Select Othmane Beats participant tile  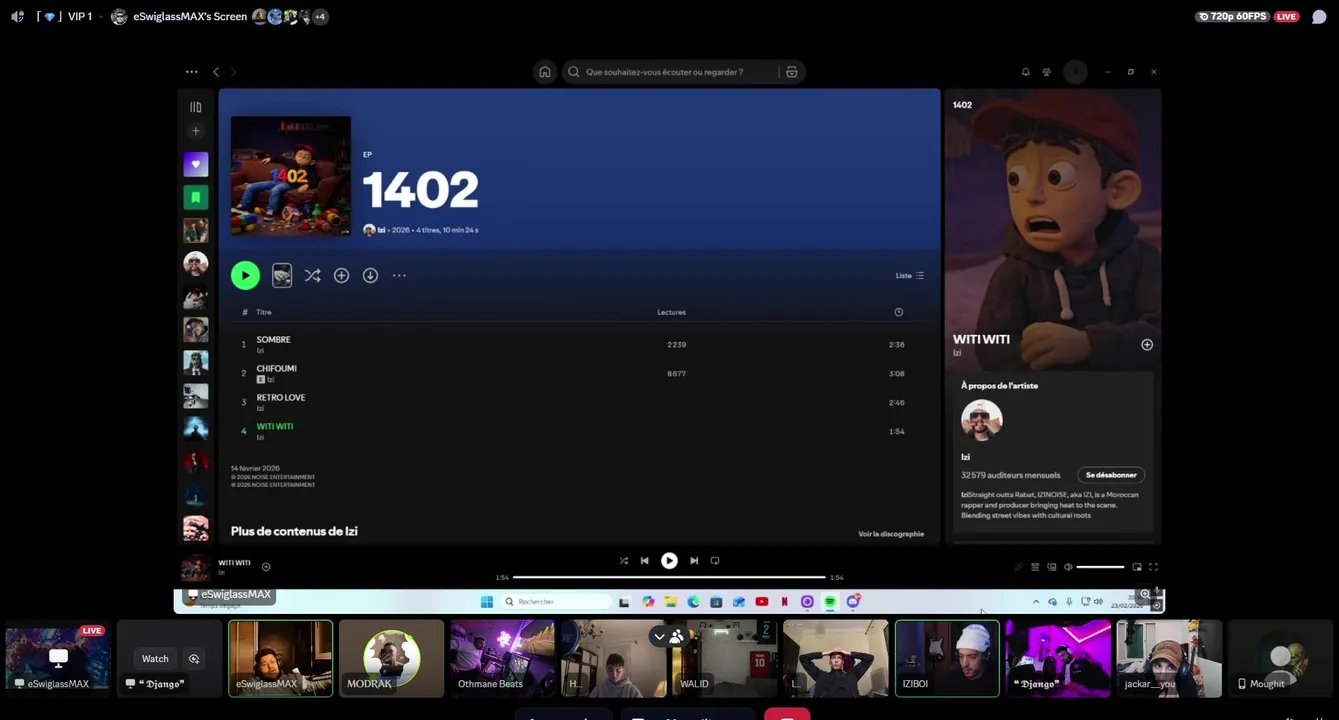[x=502, y=658]
